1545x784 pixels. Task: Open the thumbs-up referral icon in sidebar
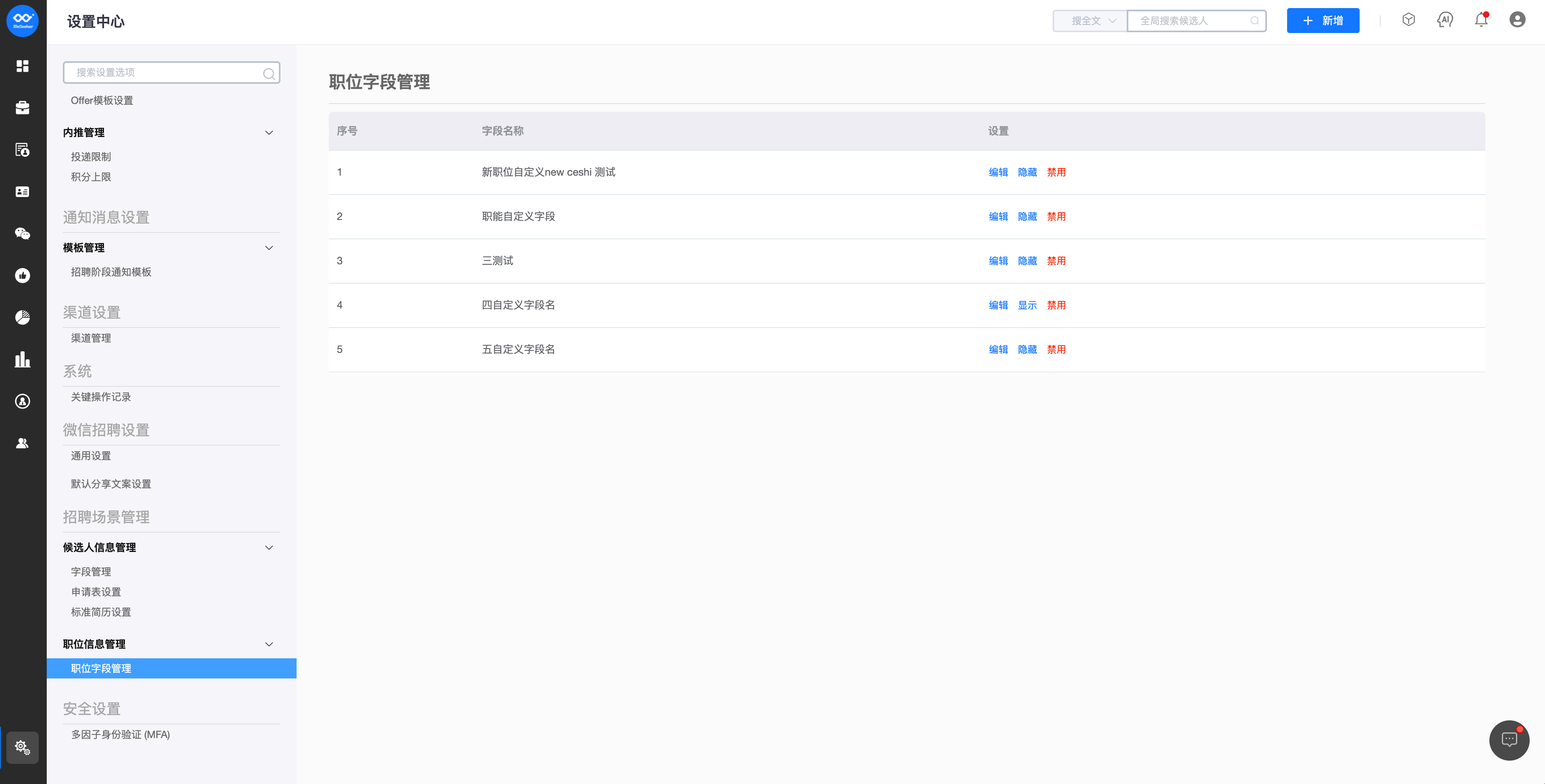pyautogui.click(x=23, y=276)
